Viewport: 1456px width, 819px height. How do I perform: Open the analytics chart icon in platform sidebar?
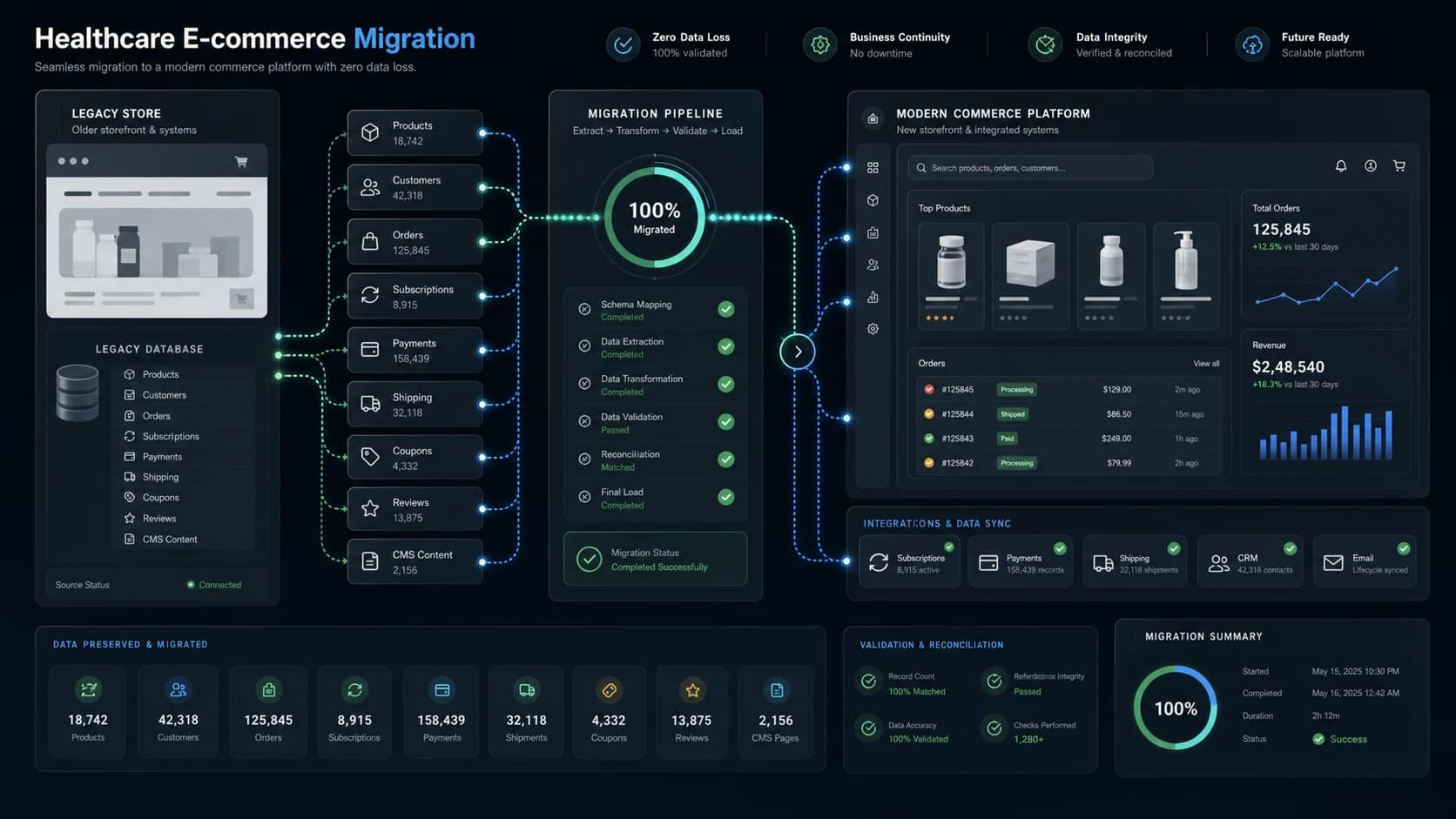click(873, 297)
